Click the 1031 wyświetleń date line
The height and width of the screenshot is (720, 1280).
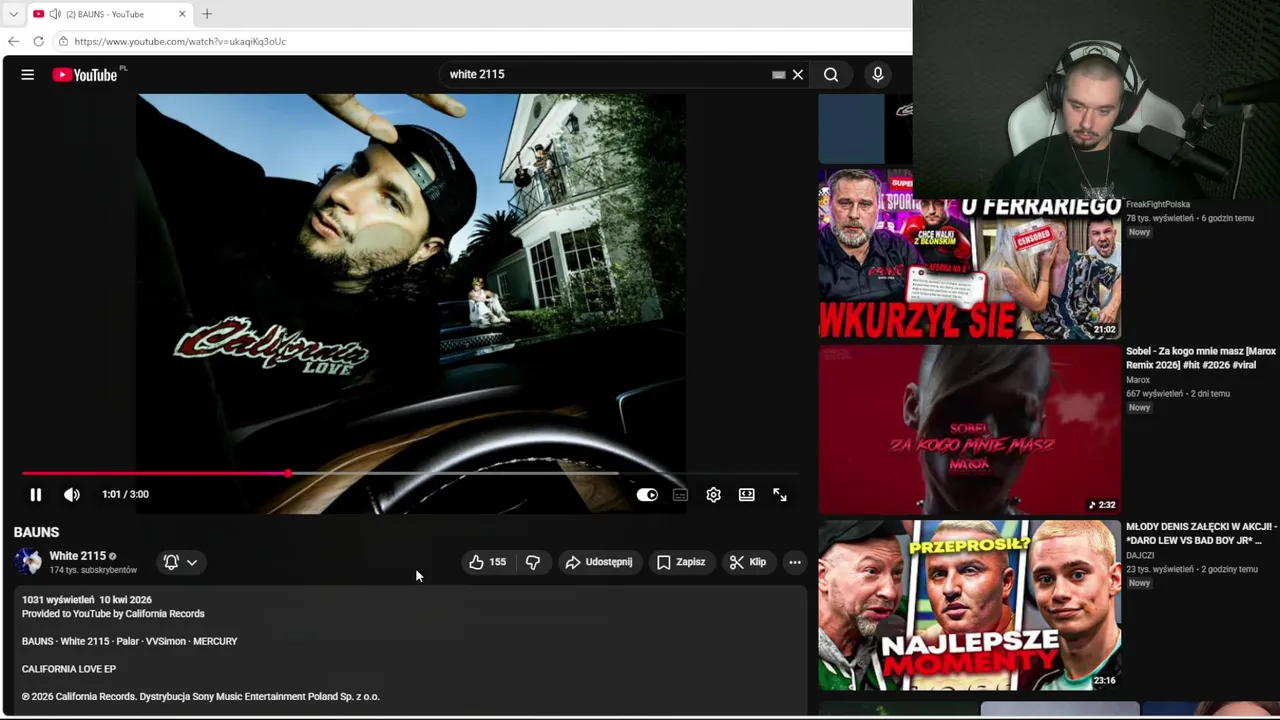point(87,600)
